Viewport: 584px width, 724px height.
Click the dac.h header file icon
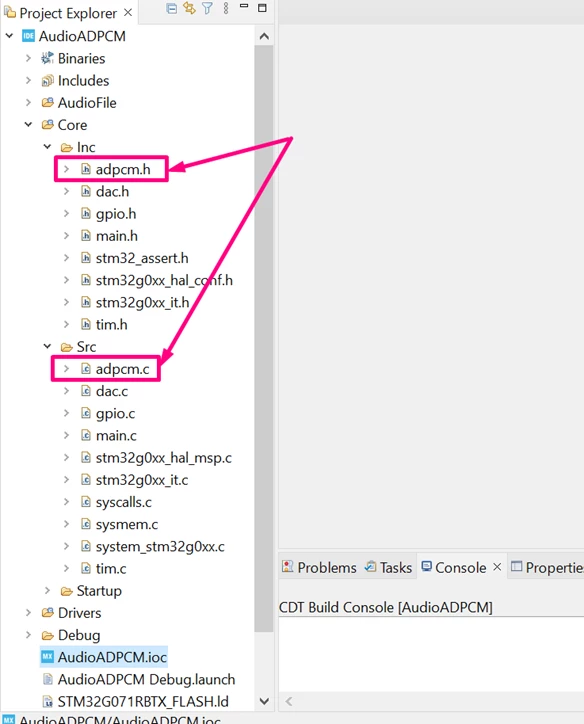click(x=86, y=191)
